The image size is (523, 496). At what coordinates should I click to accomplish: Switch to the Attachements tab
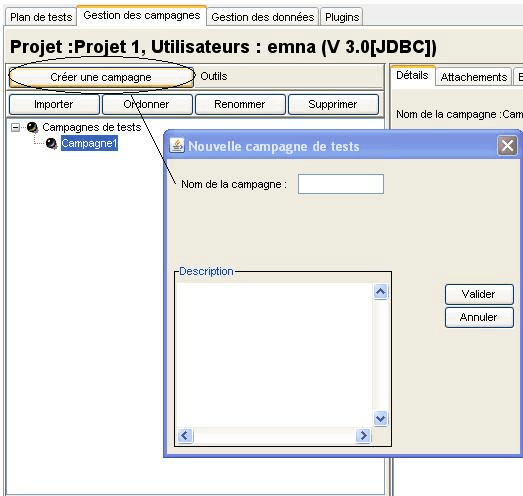click(x=474, y=77)
